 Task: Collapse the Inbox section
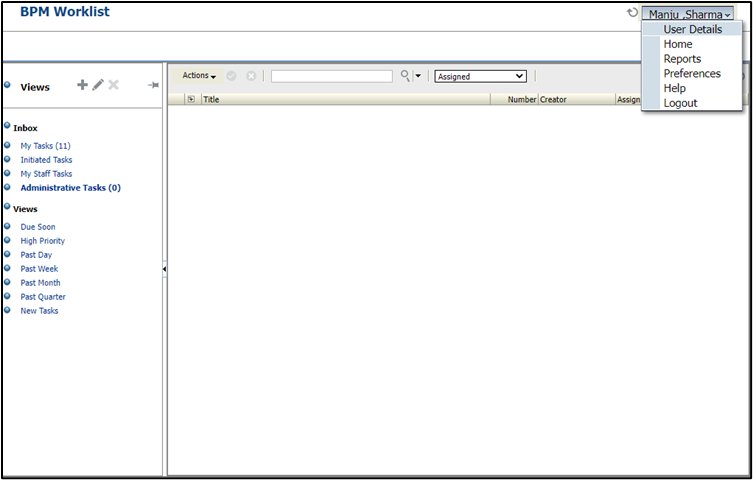7,126
